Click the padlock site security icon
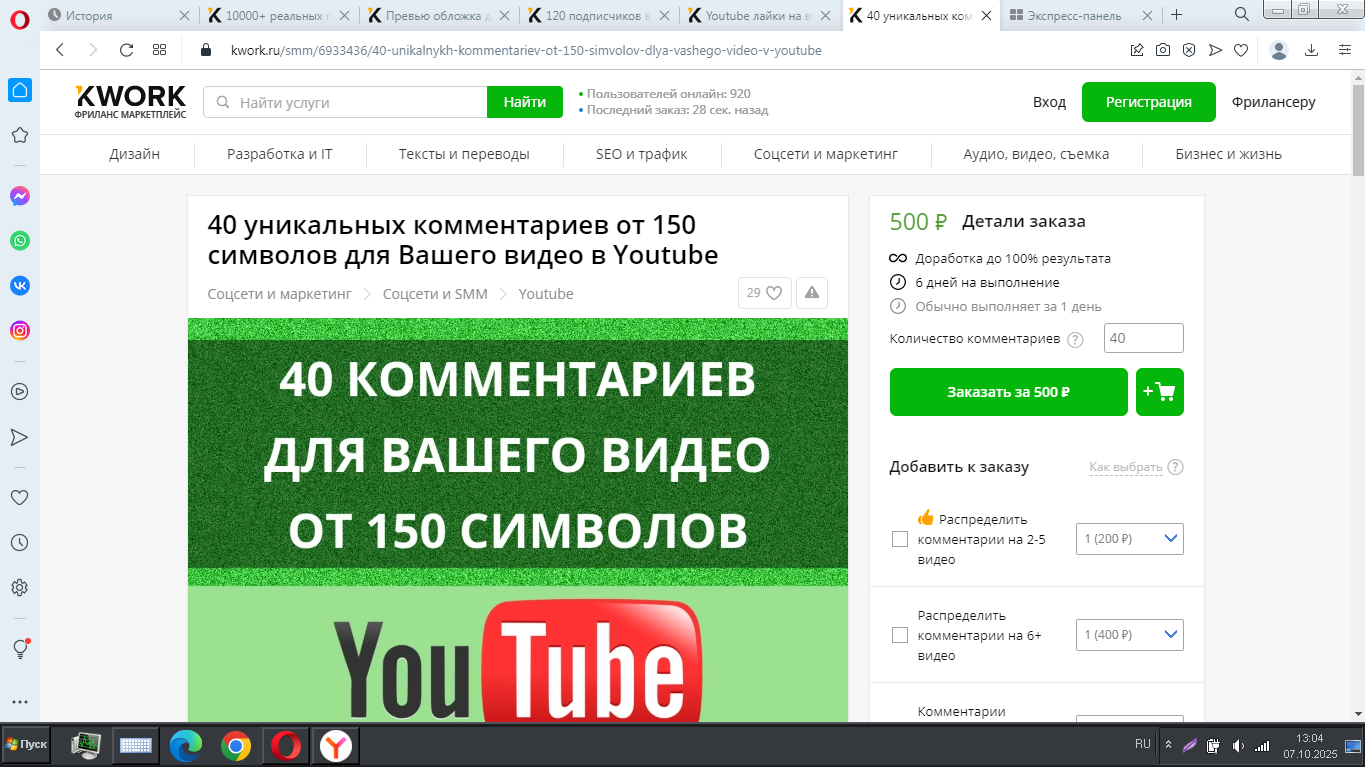 [207, 50]
